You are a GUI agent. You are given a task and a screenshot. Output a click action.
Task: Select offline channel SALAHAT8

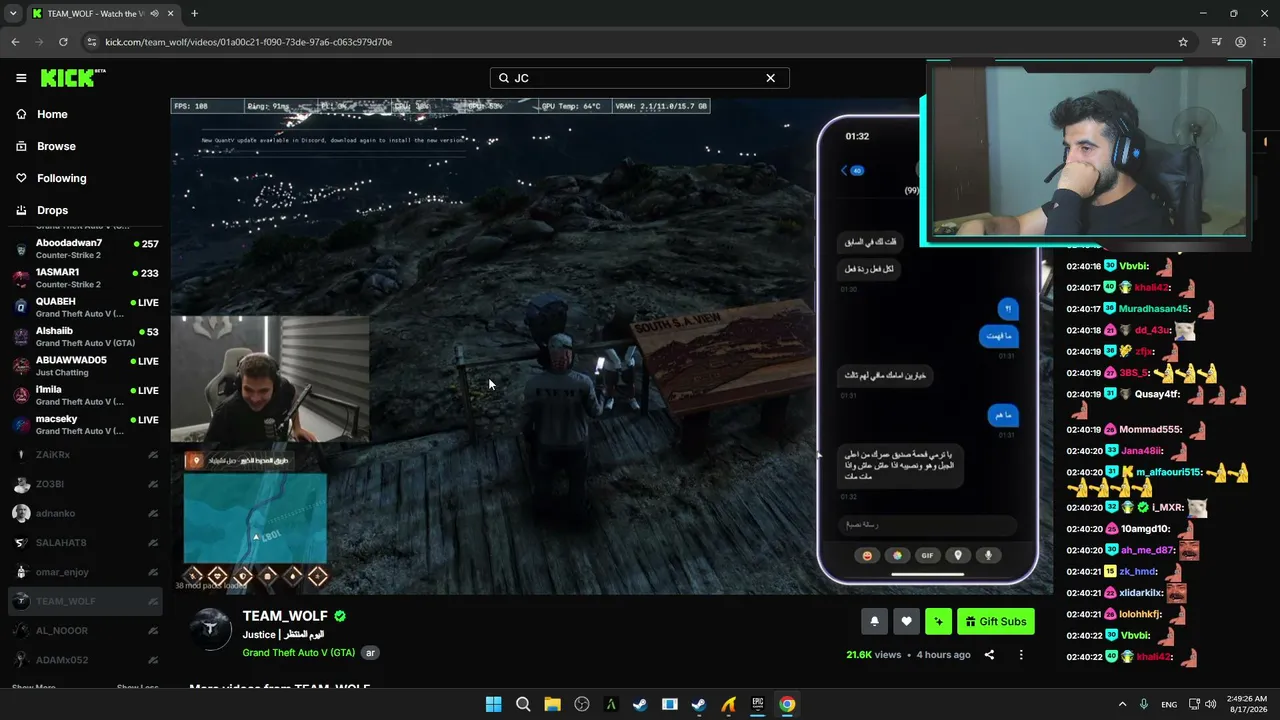pyautogui.click(x=85, y=543)
